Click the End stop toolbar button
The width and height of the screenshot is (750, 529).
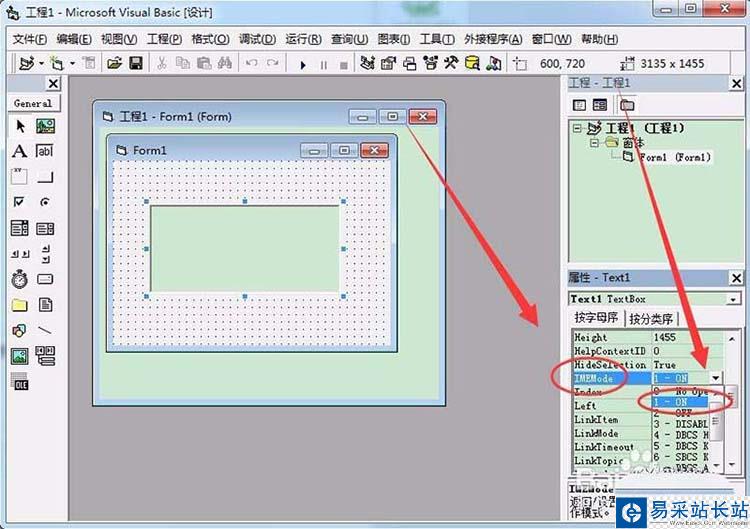pos(343,65)
